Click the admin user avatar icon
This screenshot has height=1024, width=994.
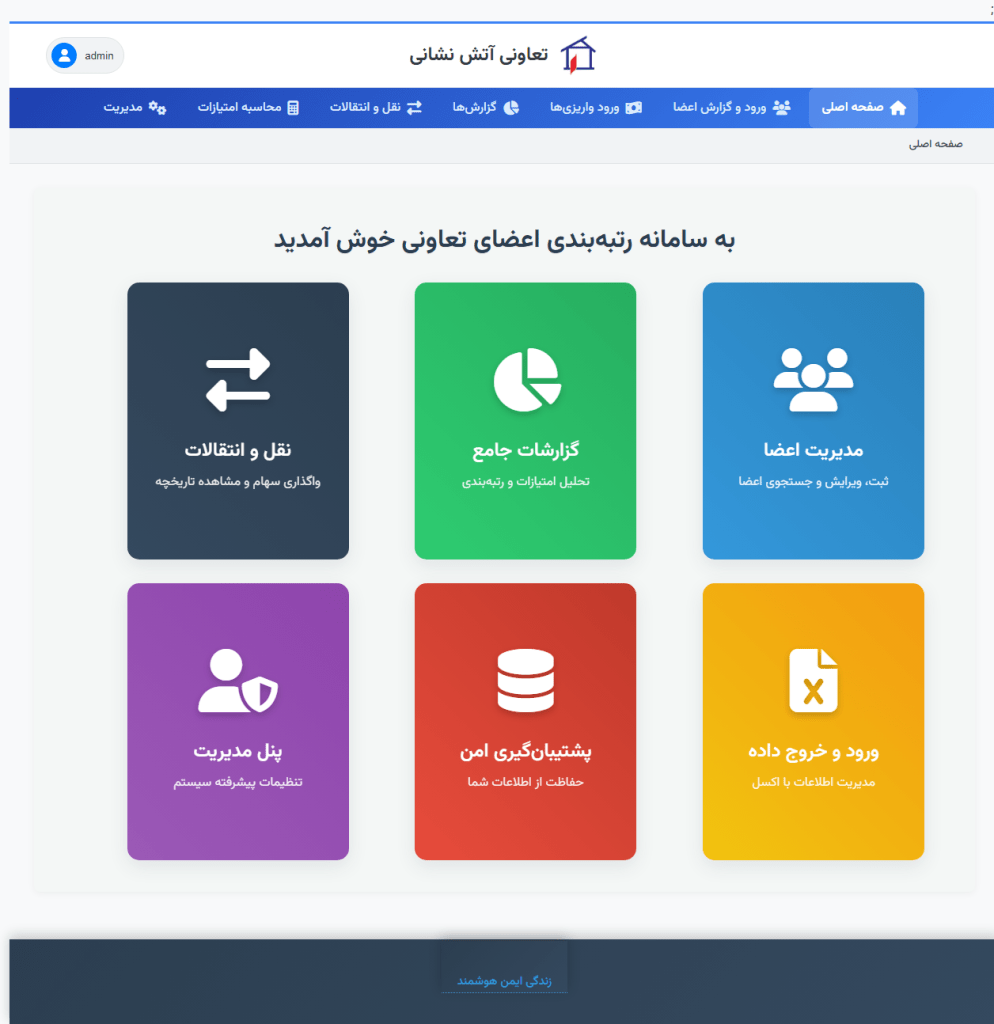(64, 56)
